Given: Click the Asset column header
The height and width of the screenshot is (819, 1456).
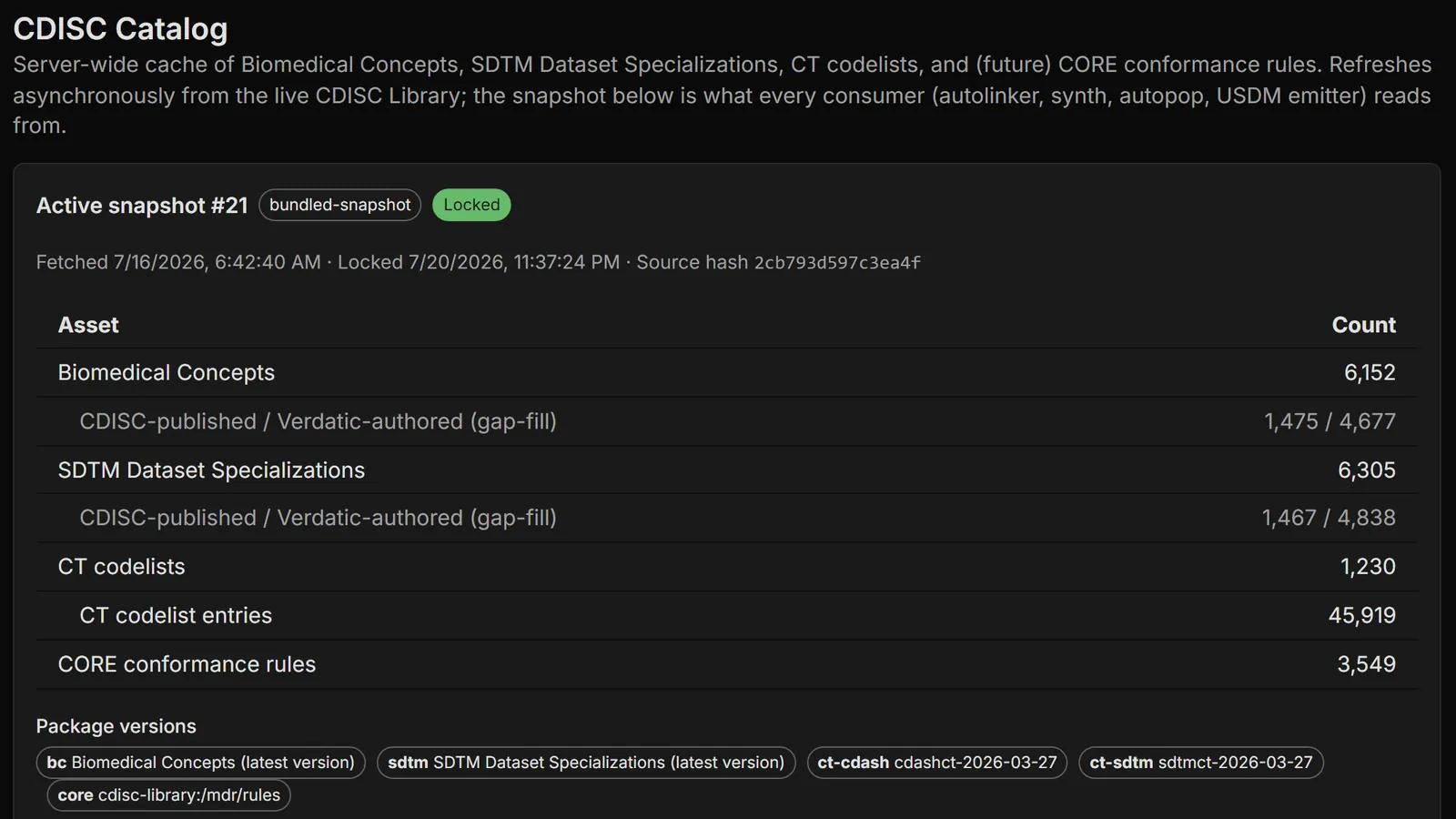Looking at the screenshot, I should (88, 325).
